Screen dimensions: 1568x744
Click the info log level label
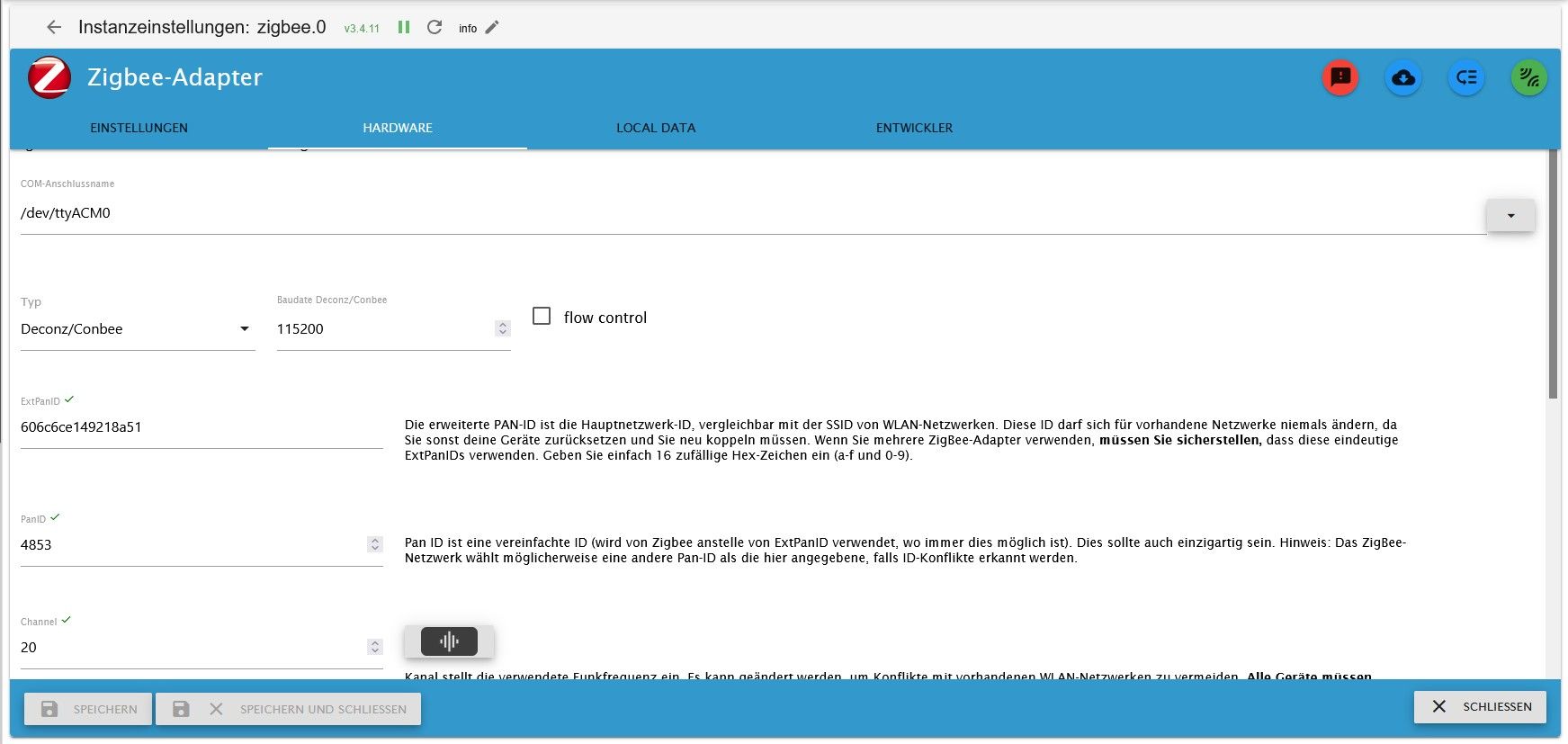(x=468, y=29)
